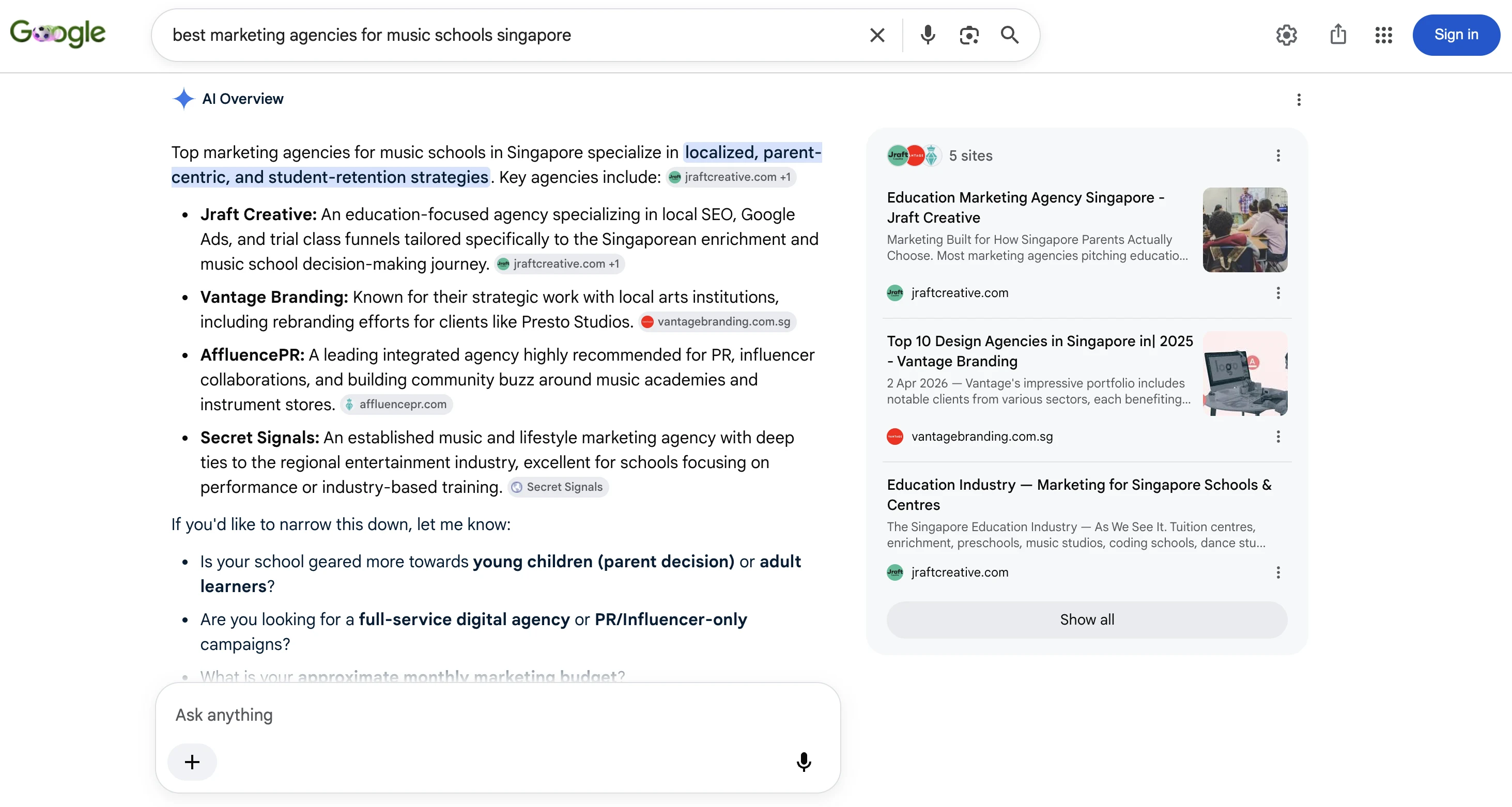Clear the search query with X

877,35
